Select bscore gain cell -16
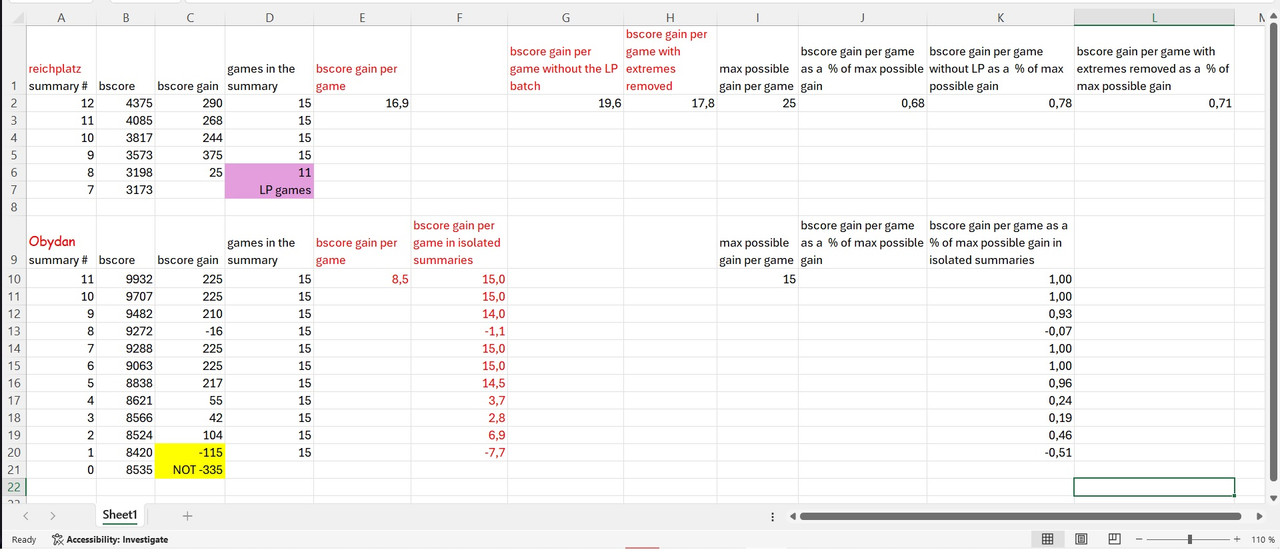 coord(190,331)
